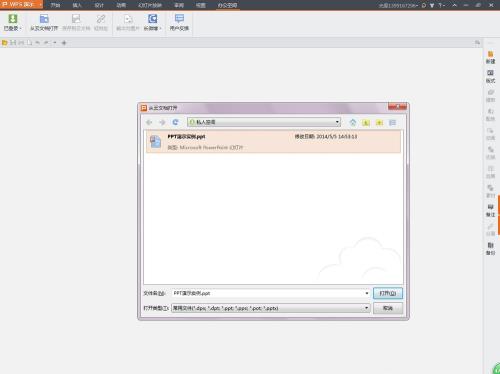500x374 pixels.
Task: Open the WPS application menu button
Action: tap(21, 4)
